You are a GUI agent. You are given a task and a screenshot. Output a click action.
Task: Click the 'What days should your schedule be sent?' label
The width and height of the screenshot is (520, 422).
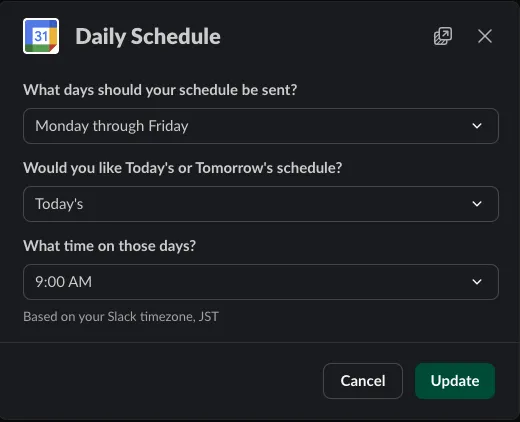coord(160,90)
